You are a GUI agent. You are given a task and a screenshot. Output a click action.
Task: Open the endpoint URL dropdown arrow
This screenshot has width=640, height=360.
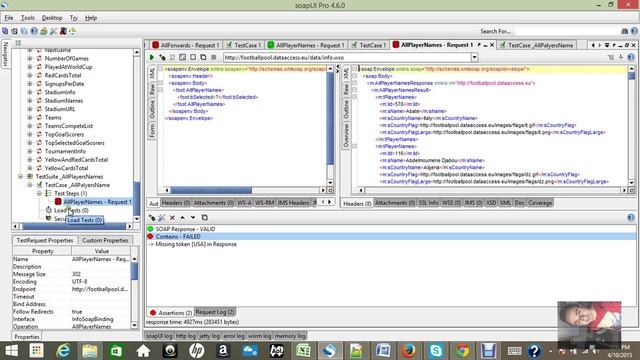[474, 57]
